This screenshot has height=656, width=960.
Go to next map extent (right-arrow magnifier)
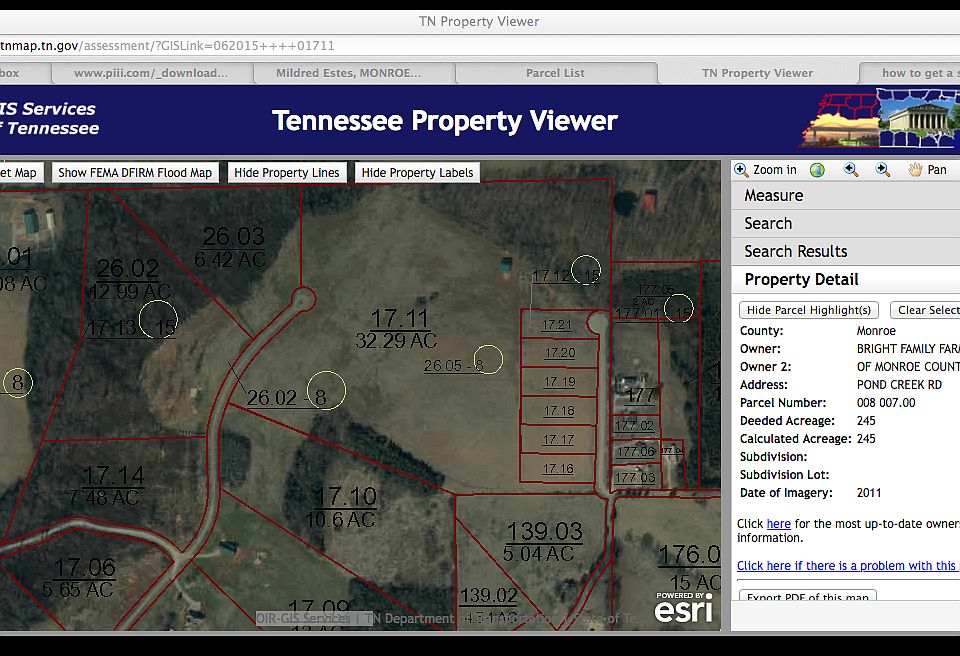[x=882, y=170]
